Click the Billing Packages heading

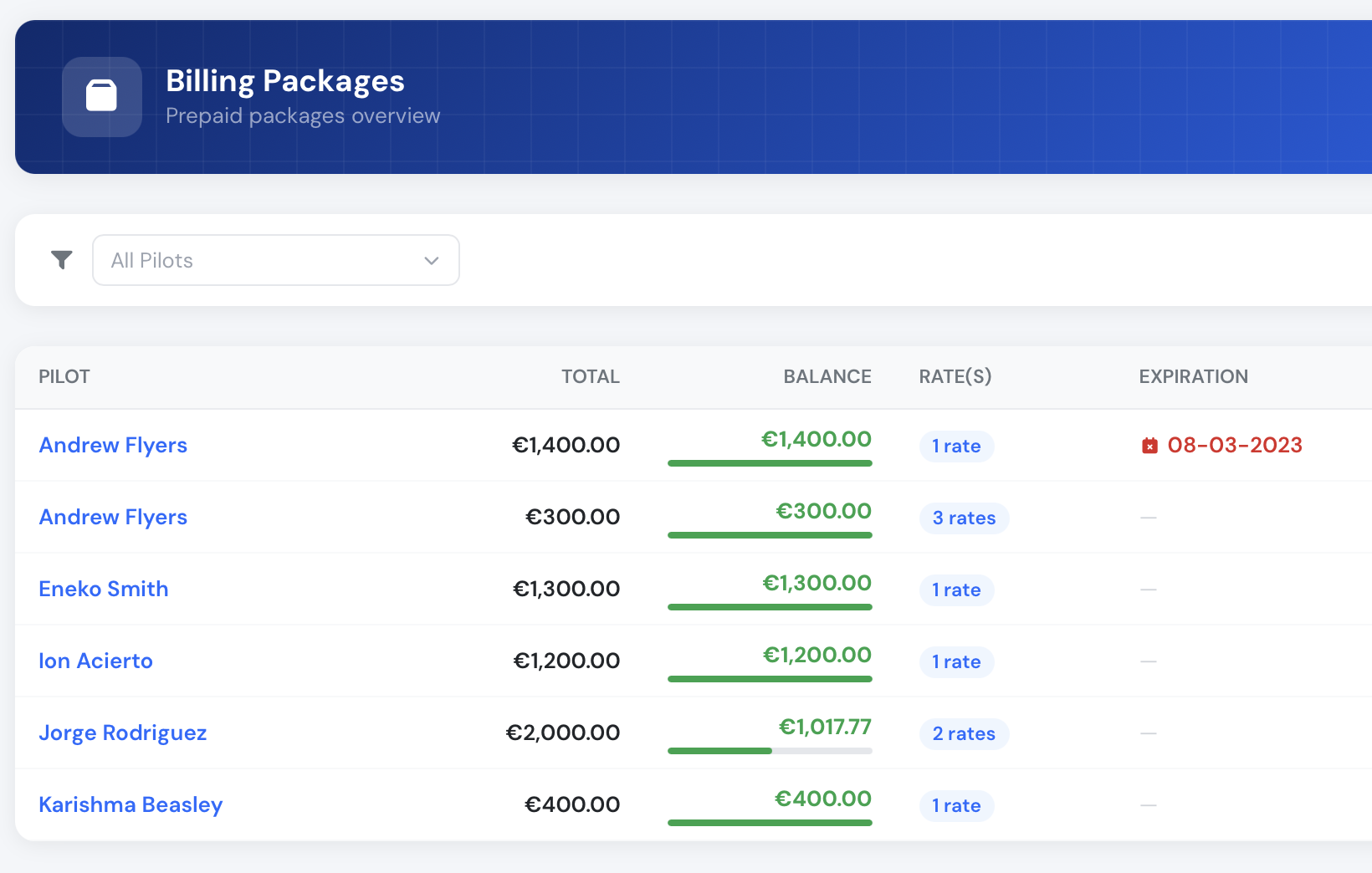point(285,81)
